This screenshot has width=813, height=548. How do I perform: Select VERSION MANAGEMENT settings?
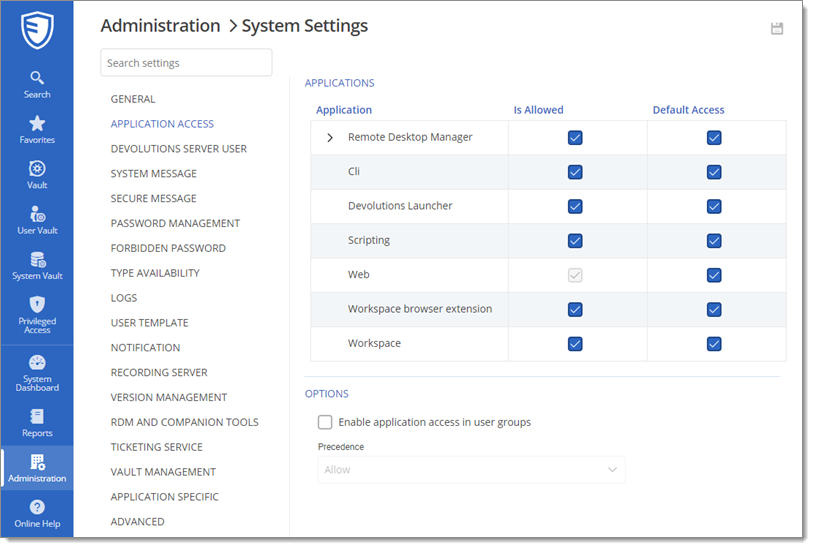[169, 398]
